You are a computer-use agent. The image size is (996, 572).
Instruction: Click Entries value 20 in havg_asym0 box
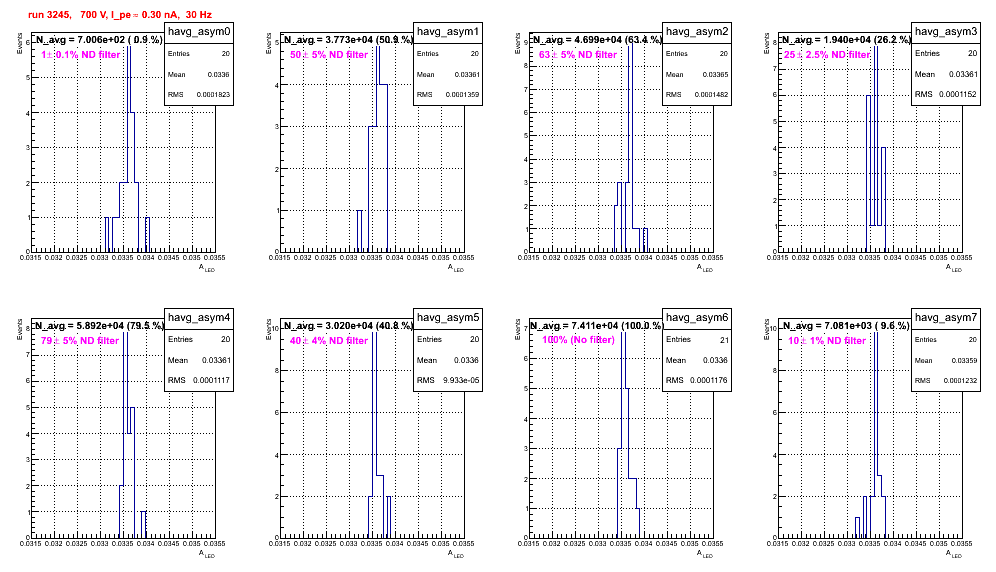(x=226, y=53)
